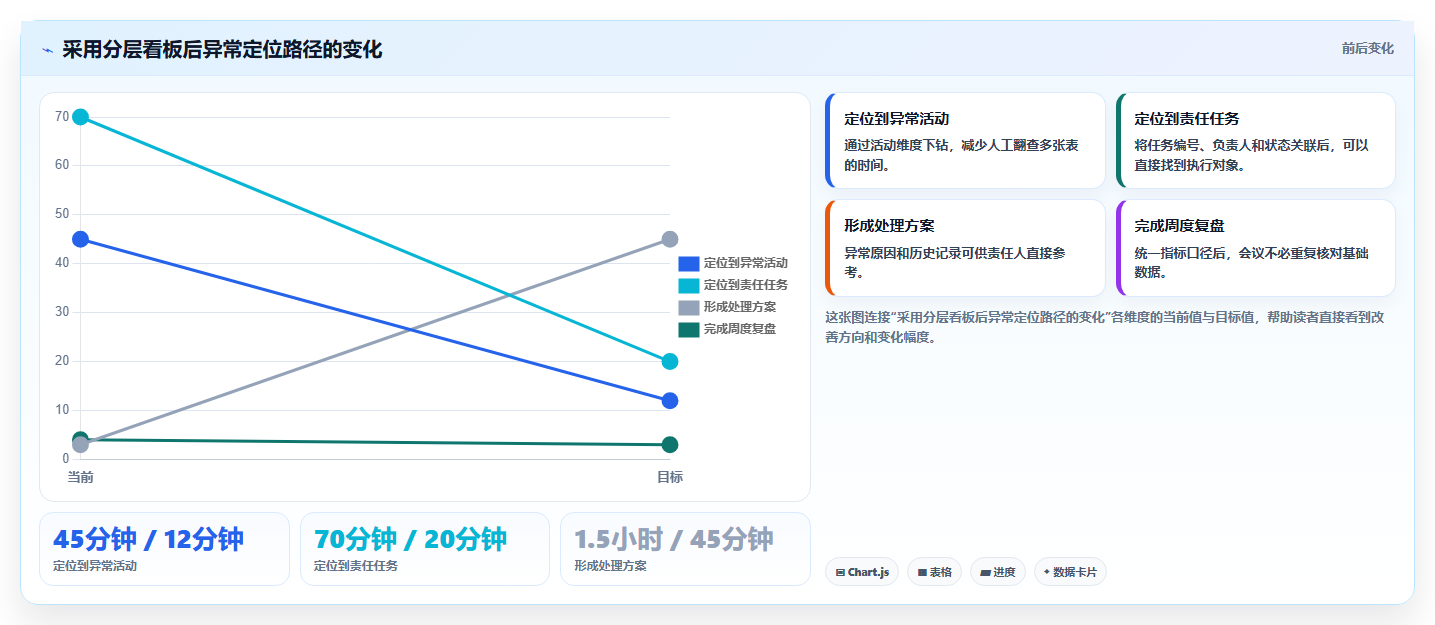Click the 定位到异常活动 legend label text

click(x=745, y=263)
